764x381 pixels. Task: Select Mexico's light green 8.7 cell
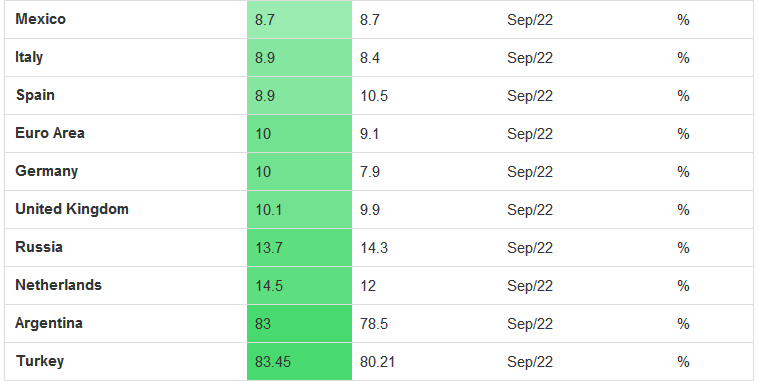299,19
